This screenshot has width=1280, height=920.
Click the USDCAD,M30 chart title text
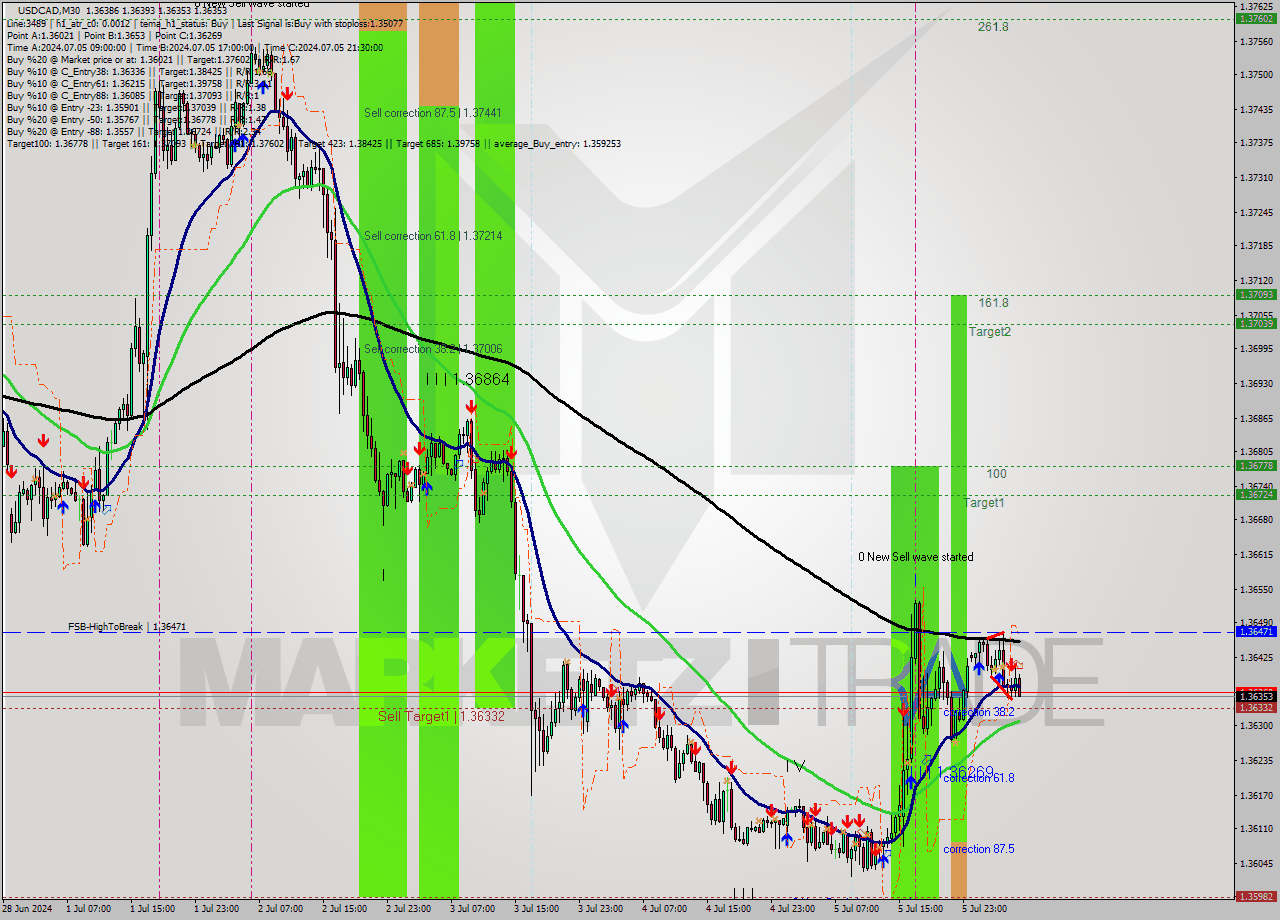coord(50,10)
